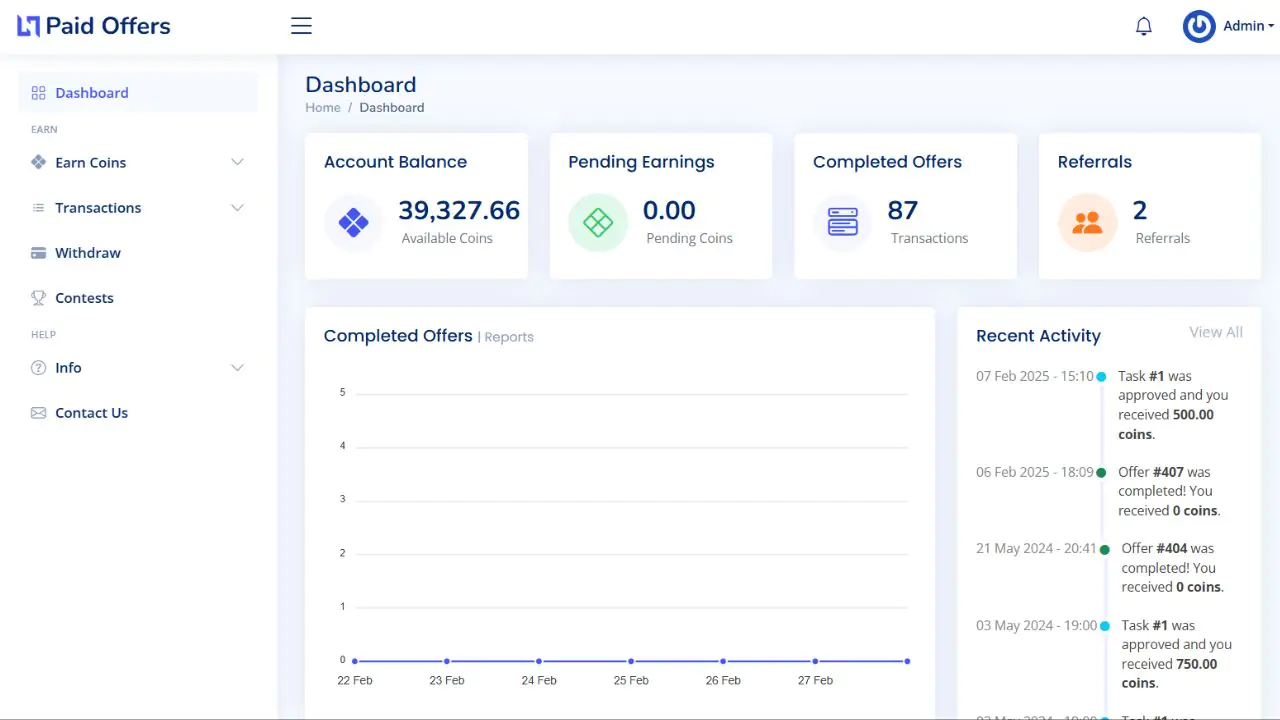Viewport: 1280px width, 720px height.
Task: Click the Referrals people icon
Action: pyautogui.click(x=1087, y=222)
